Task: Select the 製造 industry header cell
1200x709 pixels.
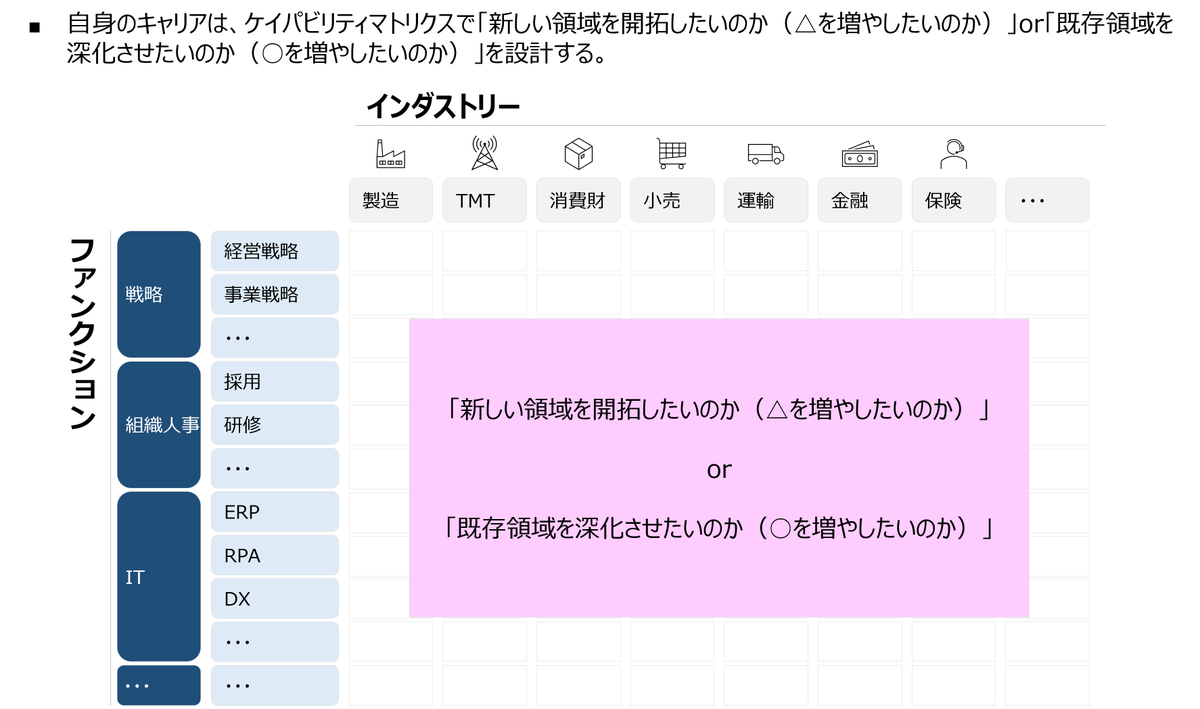Action: point(391,200)
